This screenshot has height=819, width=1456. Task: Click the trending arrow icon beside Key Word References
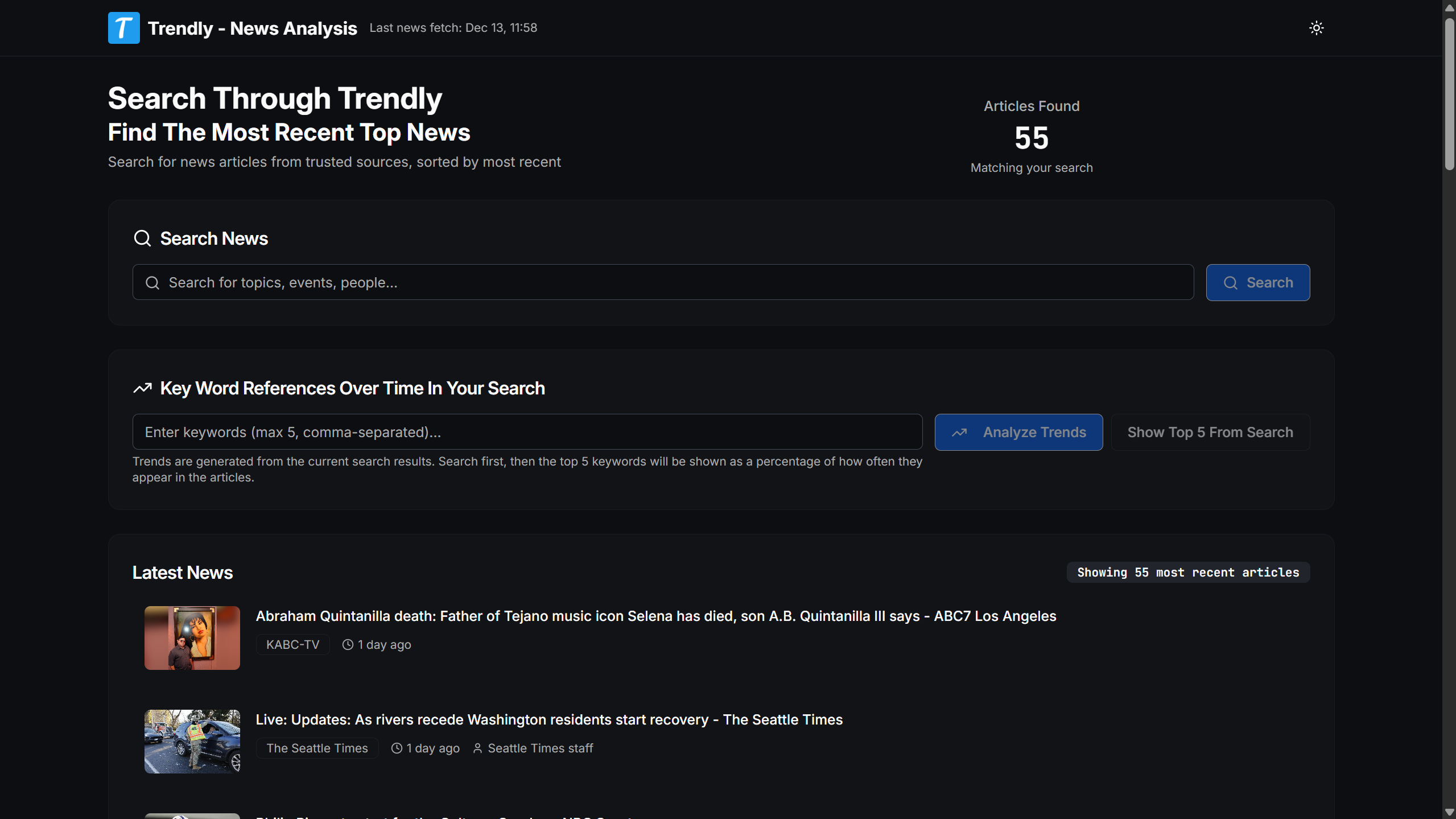pyautogui.click(x=142, y=388)
